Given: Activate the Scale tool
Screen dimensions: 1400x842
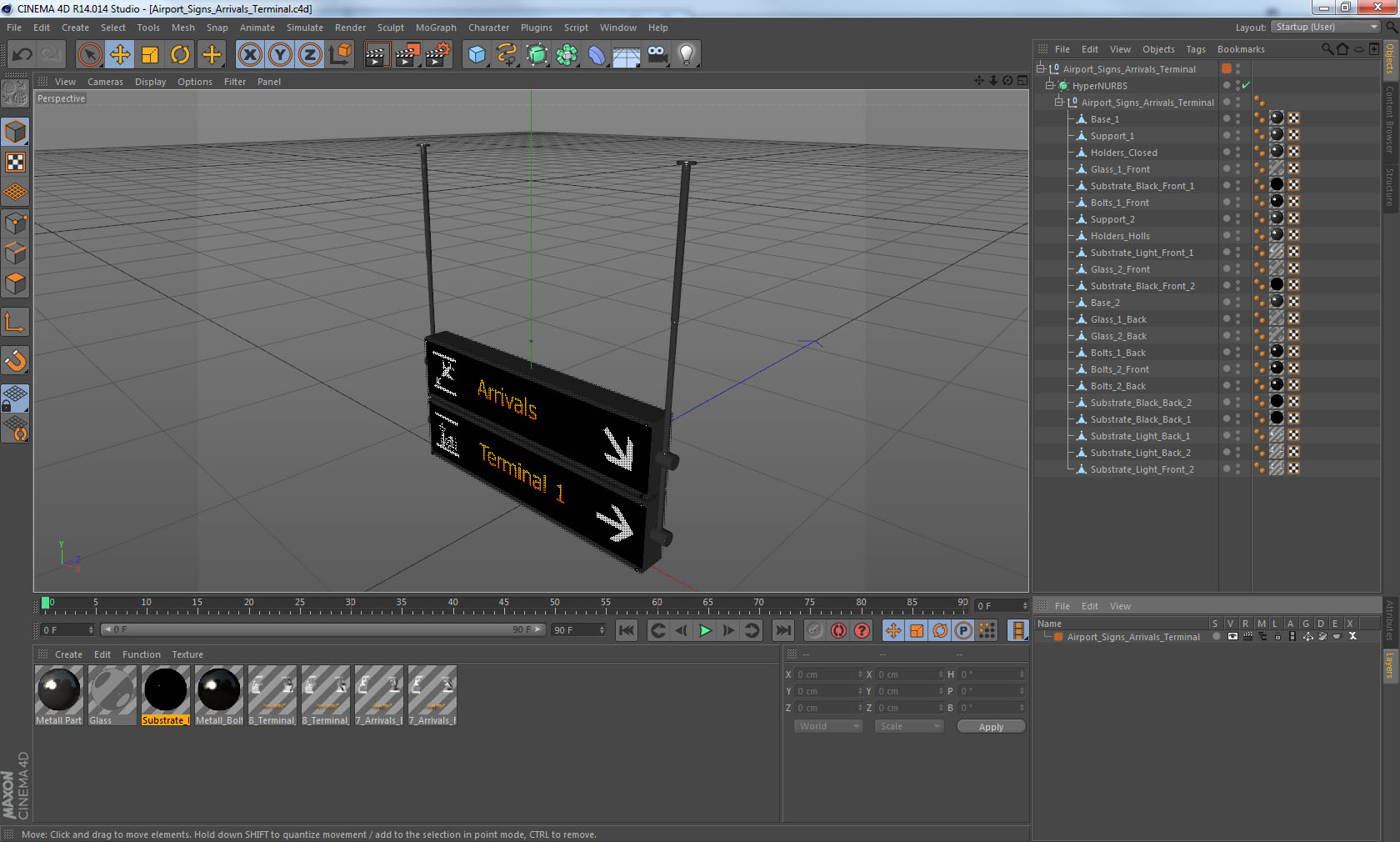Looking at the screenshot, I should [150, 55].
